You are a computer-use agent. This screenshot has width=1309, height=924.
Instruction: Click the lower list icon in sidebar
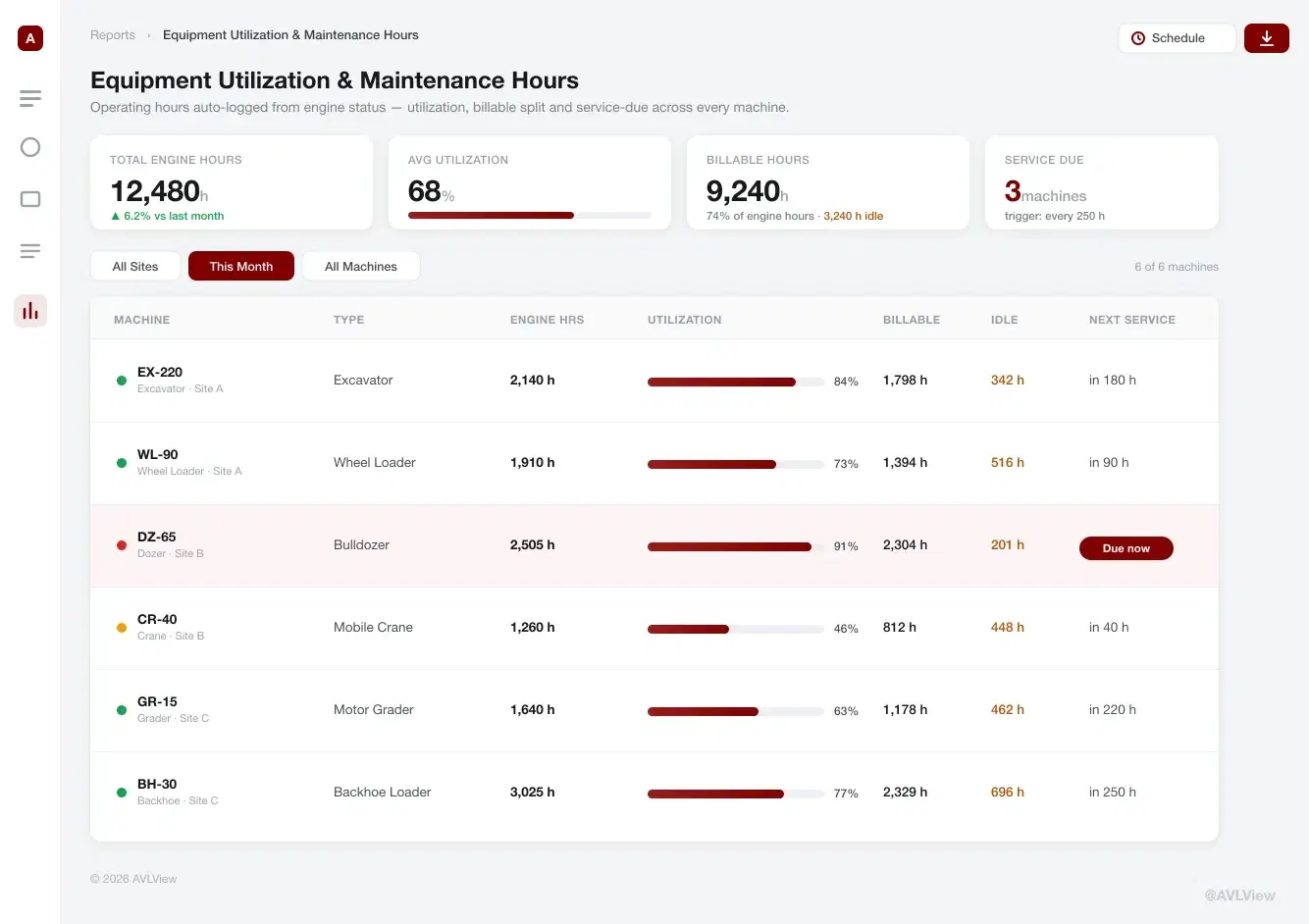[x=30, y=251]
